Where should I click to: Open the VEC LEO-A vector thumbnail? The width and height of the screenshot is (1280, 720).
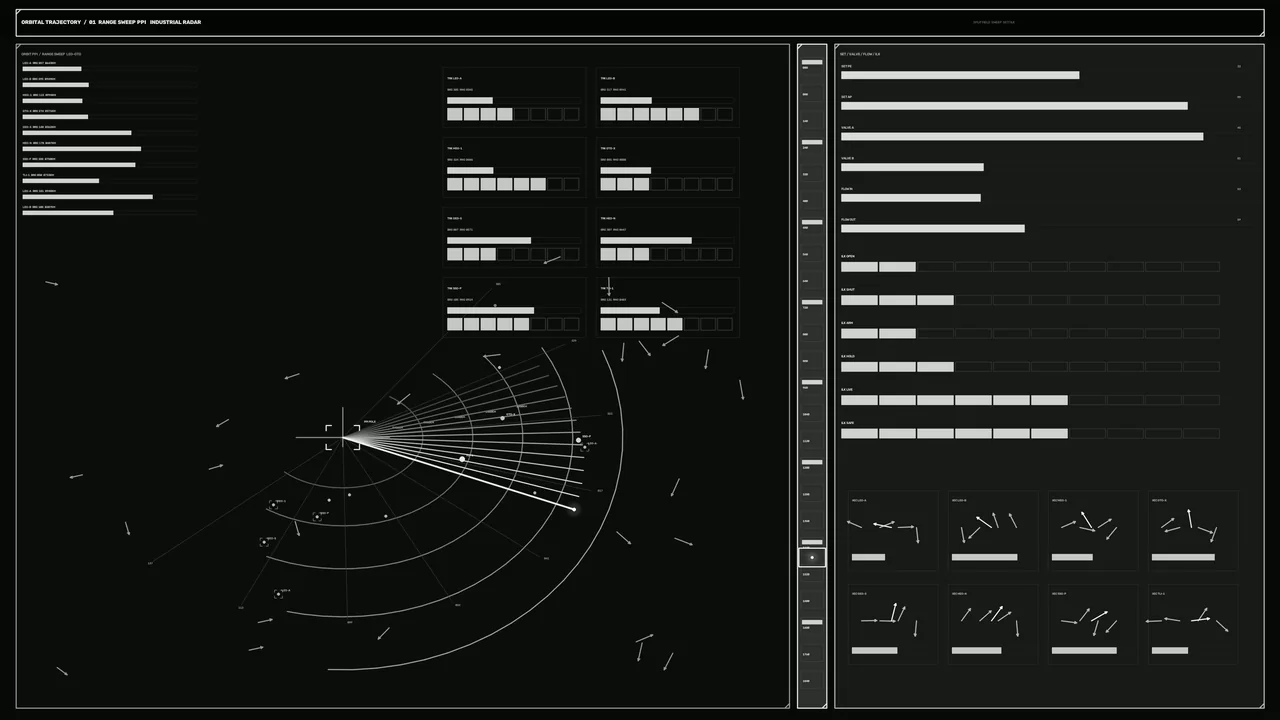[x=893, y=531]
